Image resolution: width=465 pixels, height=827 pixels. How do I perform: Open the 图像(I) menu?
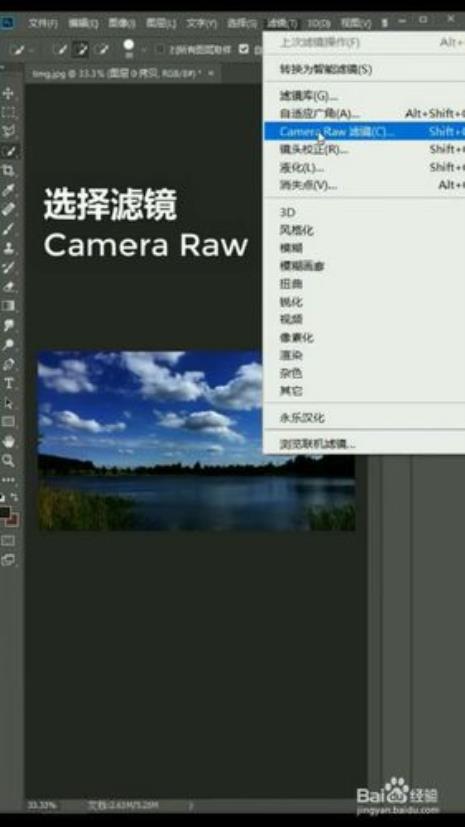coord(122,23)
